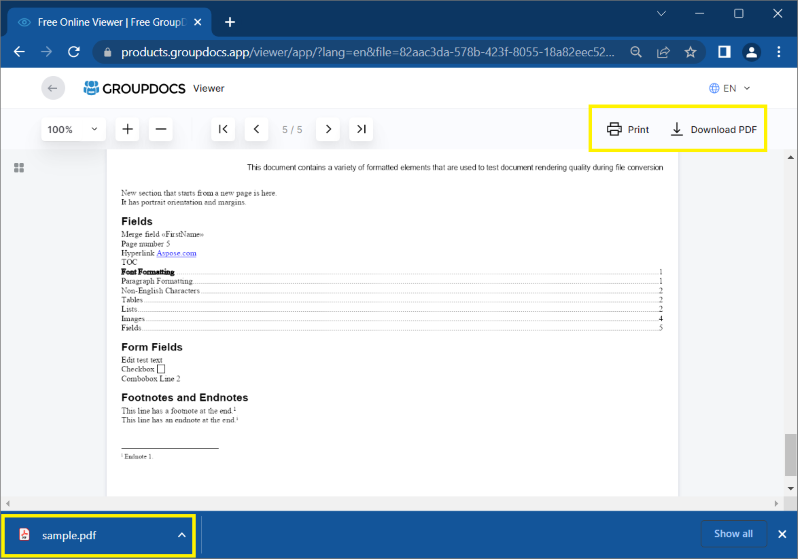The image size is (798, 559).
Task: Toggle the browser side panel
Action: pyautogui.click(x=724, y=52)
